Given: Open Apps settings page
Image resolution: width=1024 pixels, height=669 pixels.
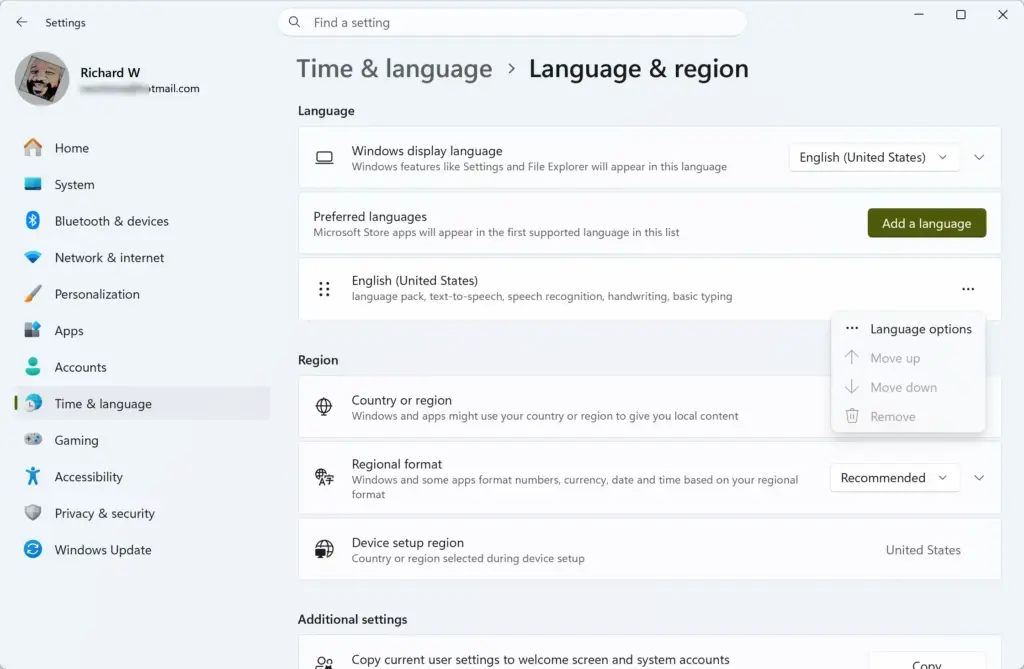Looking at the screenshot, I should tap(142, 331).
